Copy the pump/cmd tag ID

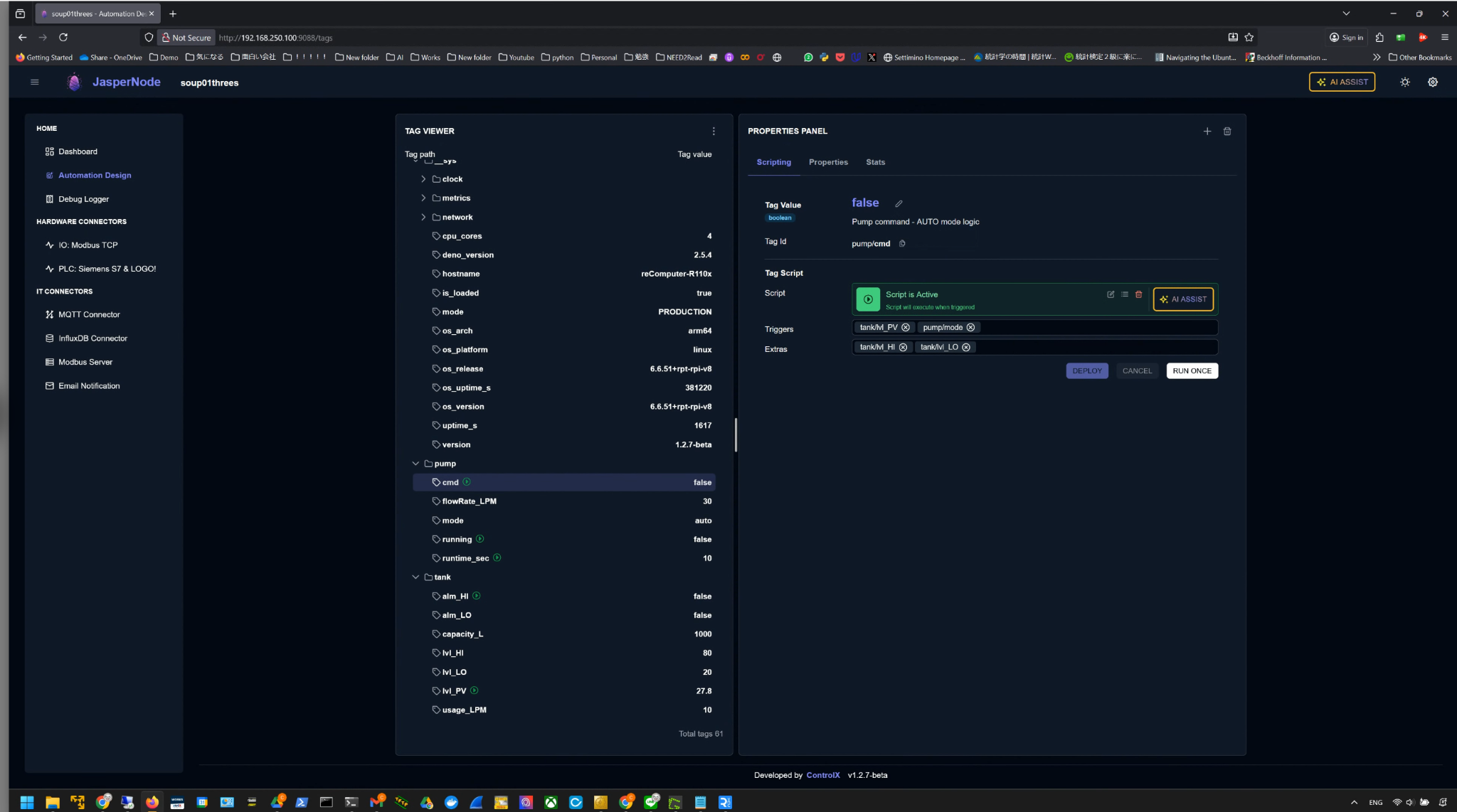[x=902, y=244]
